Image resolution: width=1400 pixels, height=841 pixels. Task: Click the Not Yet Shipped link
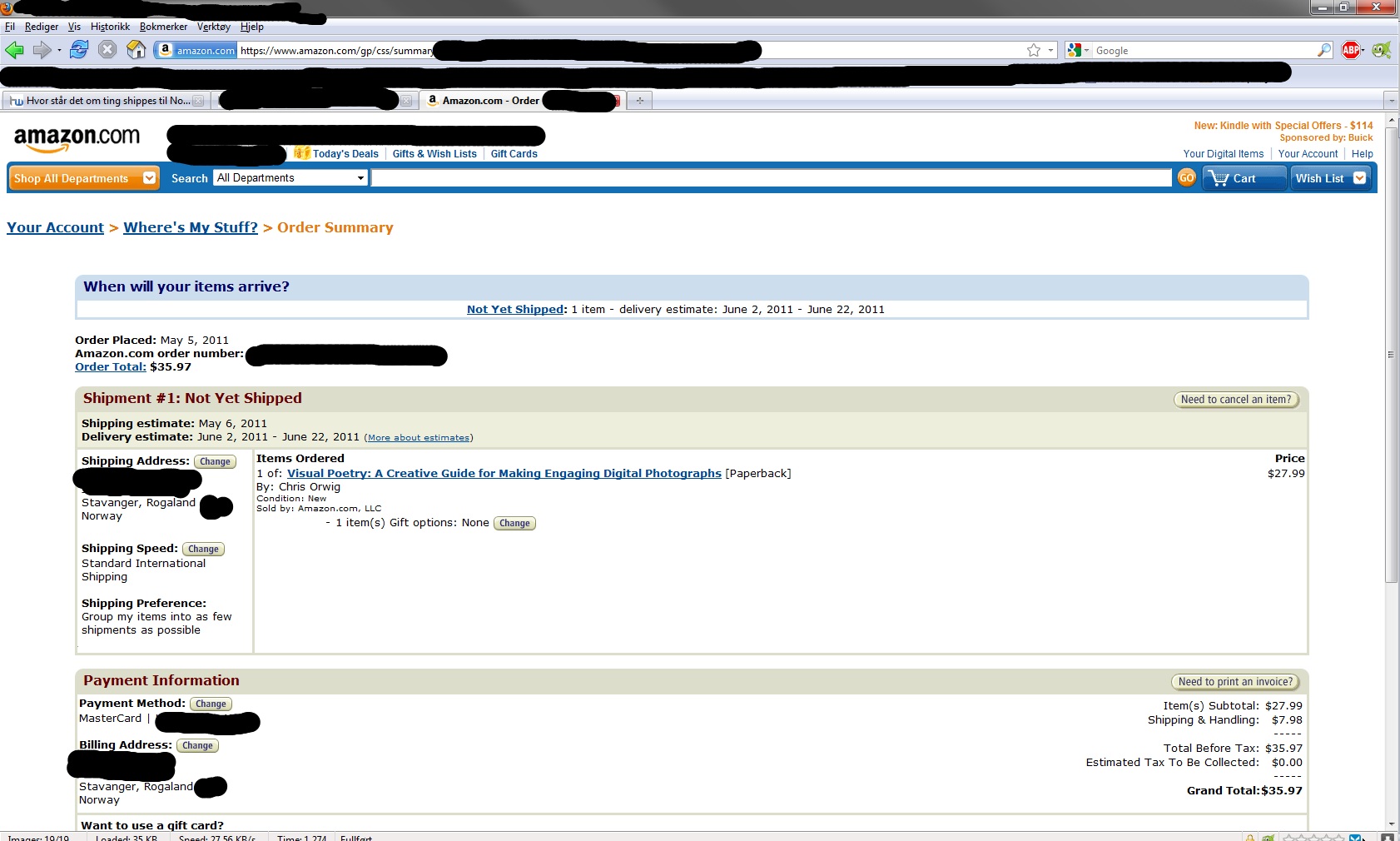515,309
